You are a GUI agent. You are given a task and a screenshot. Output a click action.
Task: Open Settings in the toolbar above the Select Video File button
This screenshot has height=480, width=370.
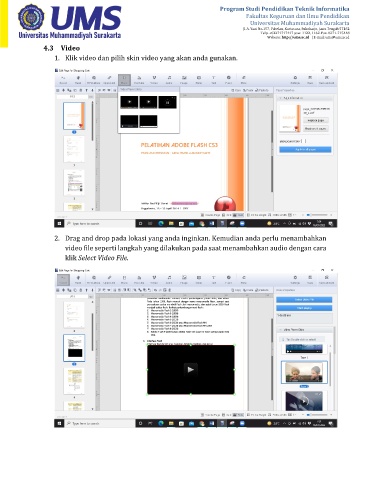click(x=295, y=280)
